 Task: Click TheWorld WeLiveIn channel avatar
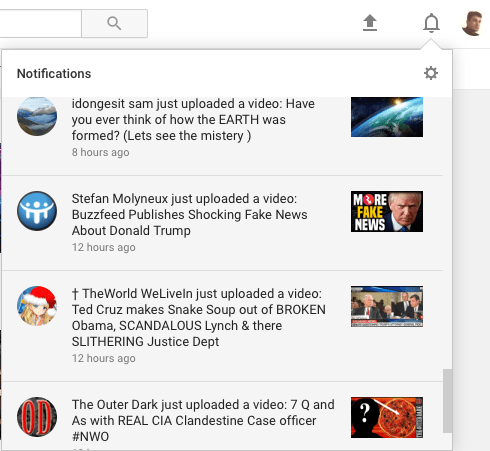[x=37, y=306]
